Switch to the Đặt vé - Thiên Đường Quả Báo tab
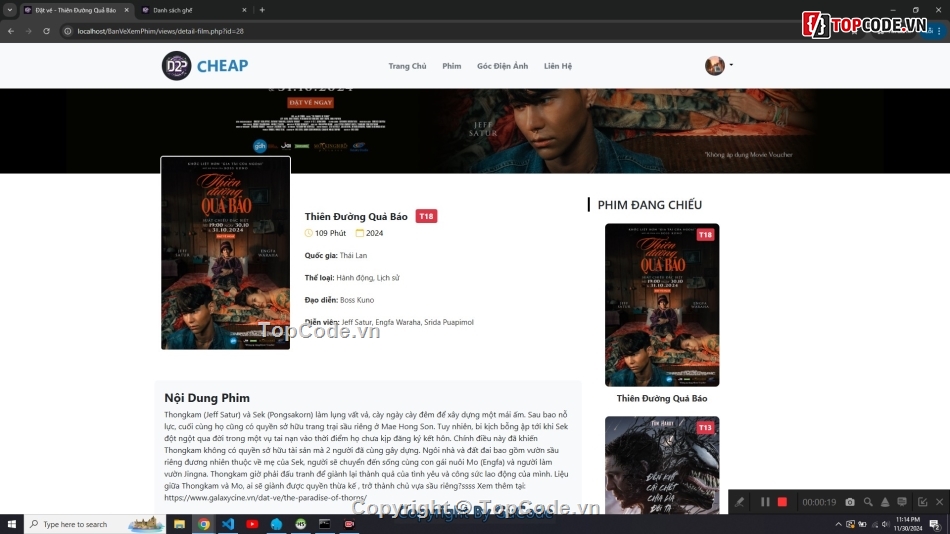Screen dimensions: 950x534 coord(76,10)
